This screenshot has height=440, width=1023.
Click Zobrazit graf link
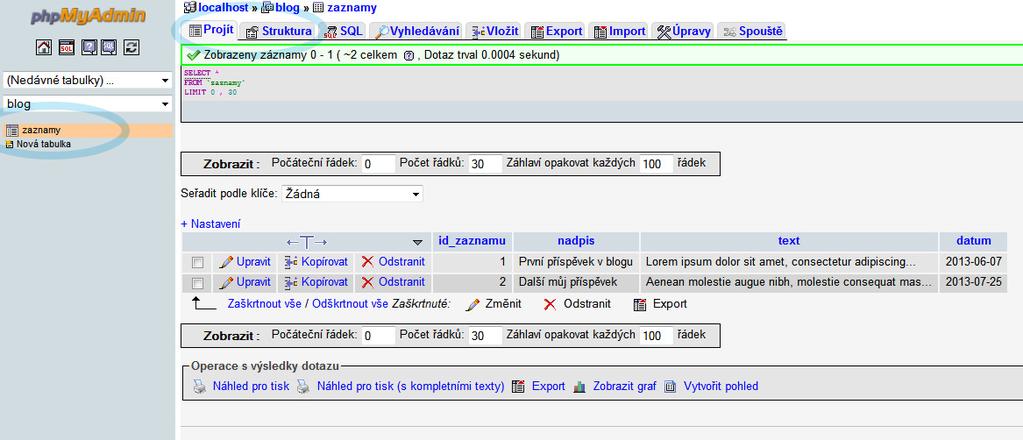(x=624, y=386)
